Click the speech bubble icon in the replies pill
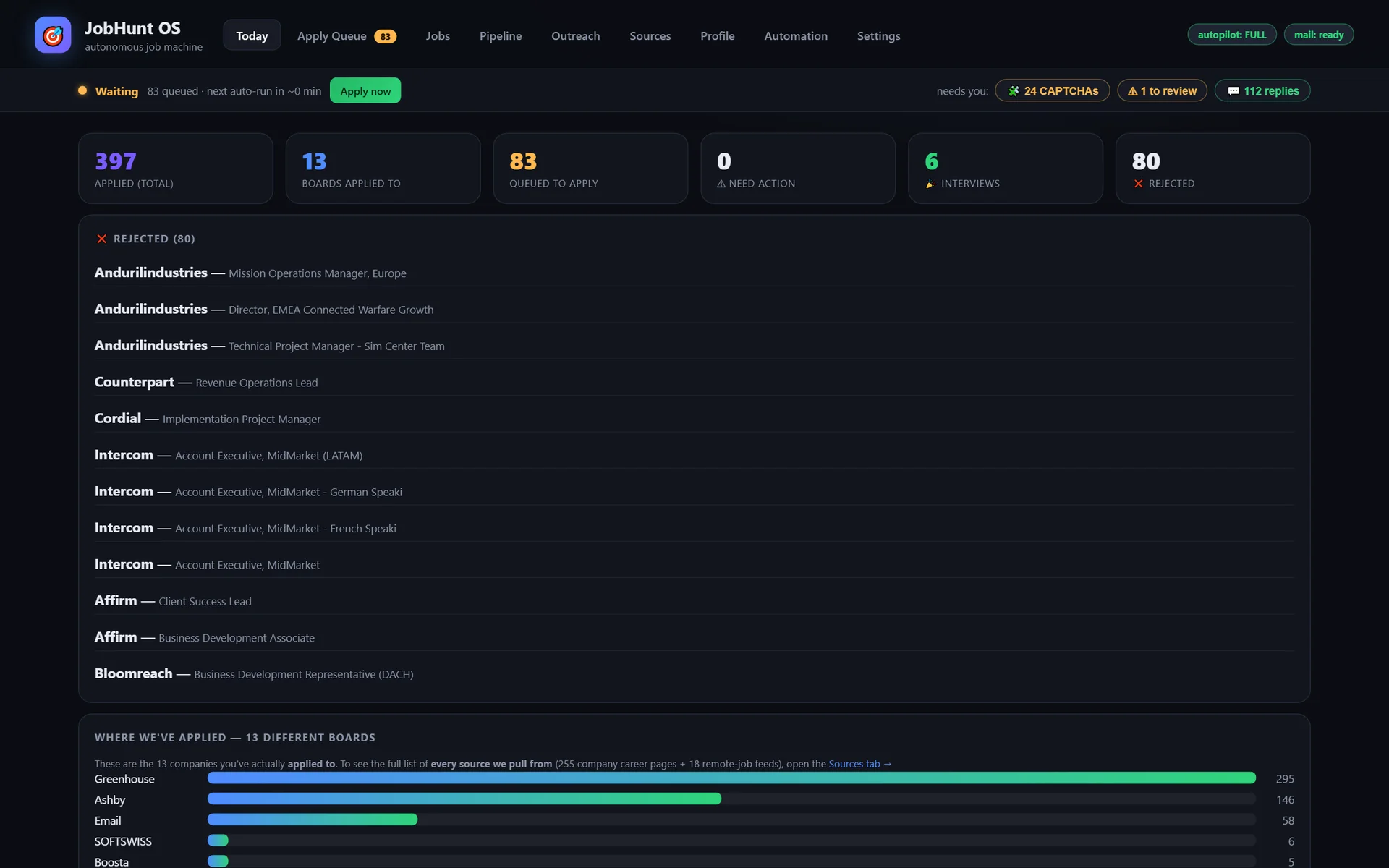 pos(1233,91)
